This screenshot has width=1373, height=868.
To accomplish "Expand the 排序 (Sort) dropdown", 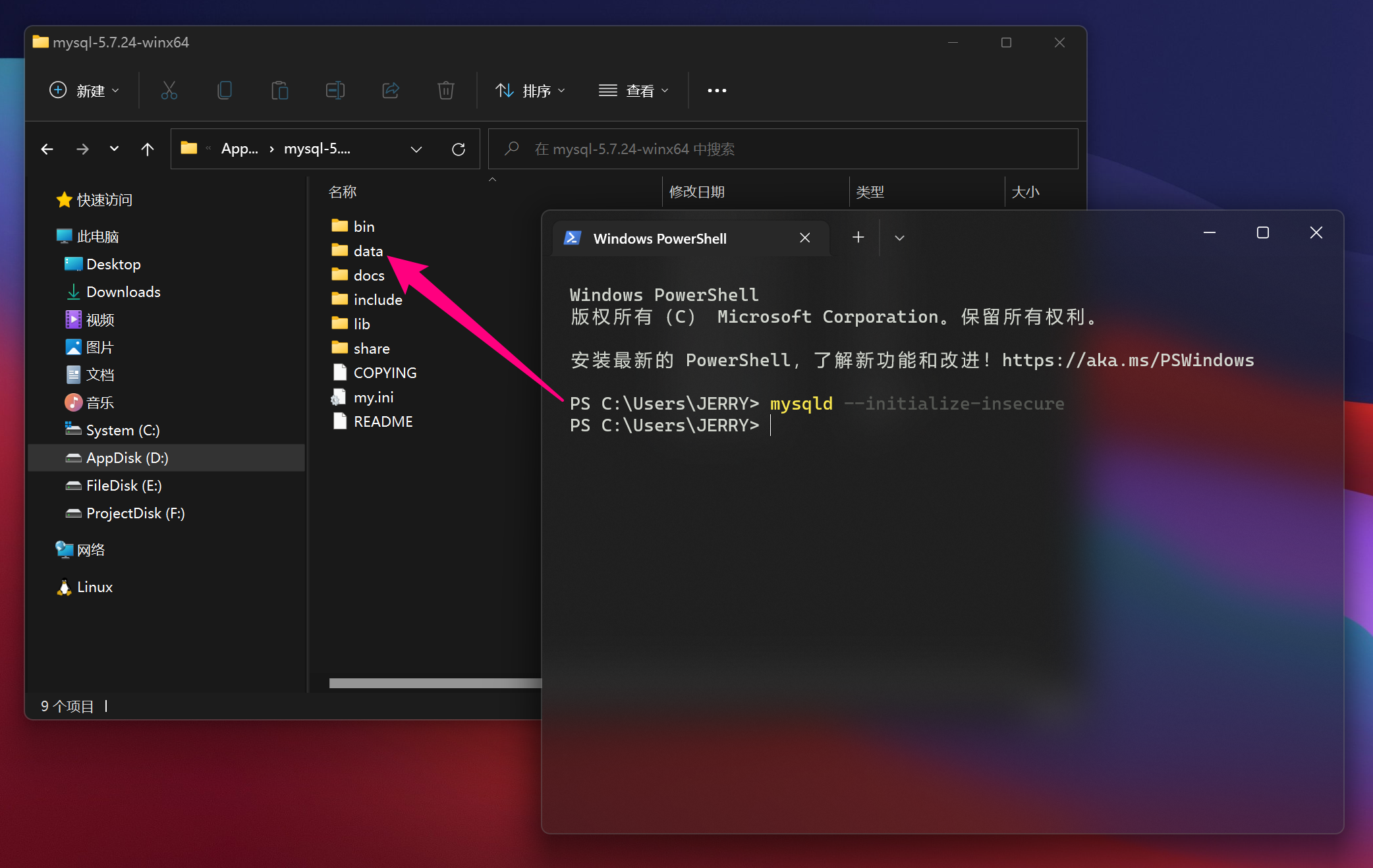I will click(x=530, y=90).
